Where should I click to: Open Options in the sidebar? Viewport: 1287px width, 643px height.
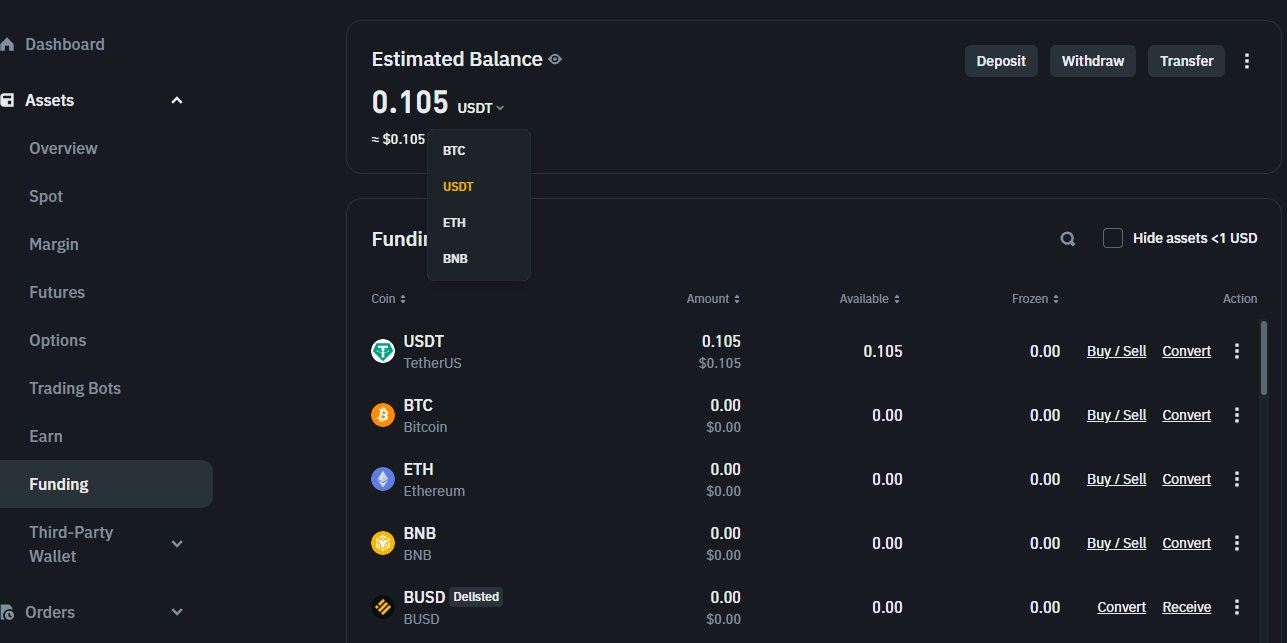tap(58, 341)
